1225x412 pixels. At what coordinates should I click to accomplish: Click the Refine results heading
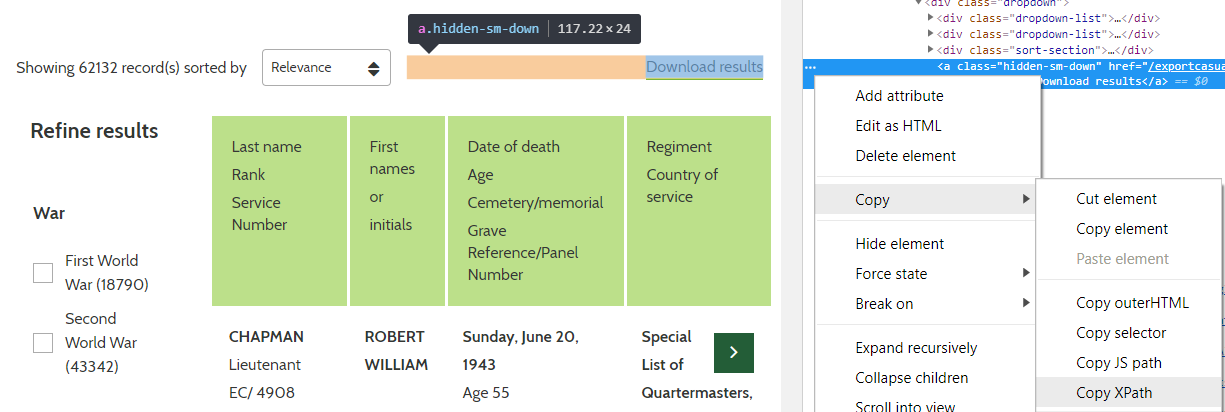point(94,131)
